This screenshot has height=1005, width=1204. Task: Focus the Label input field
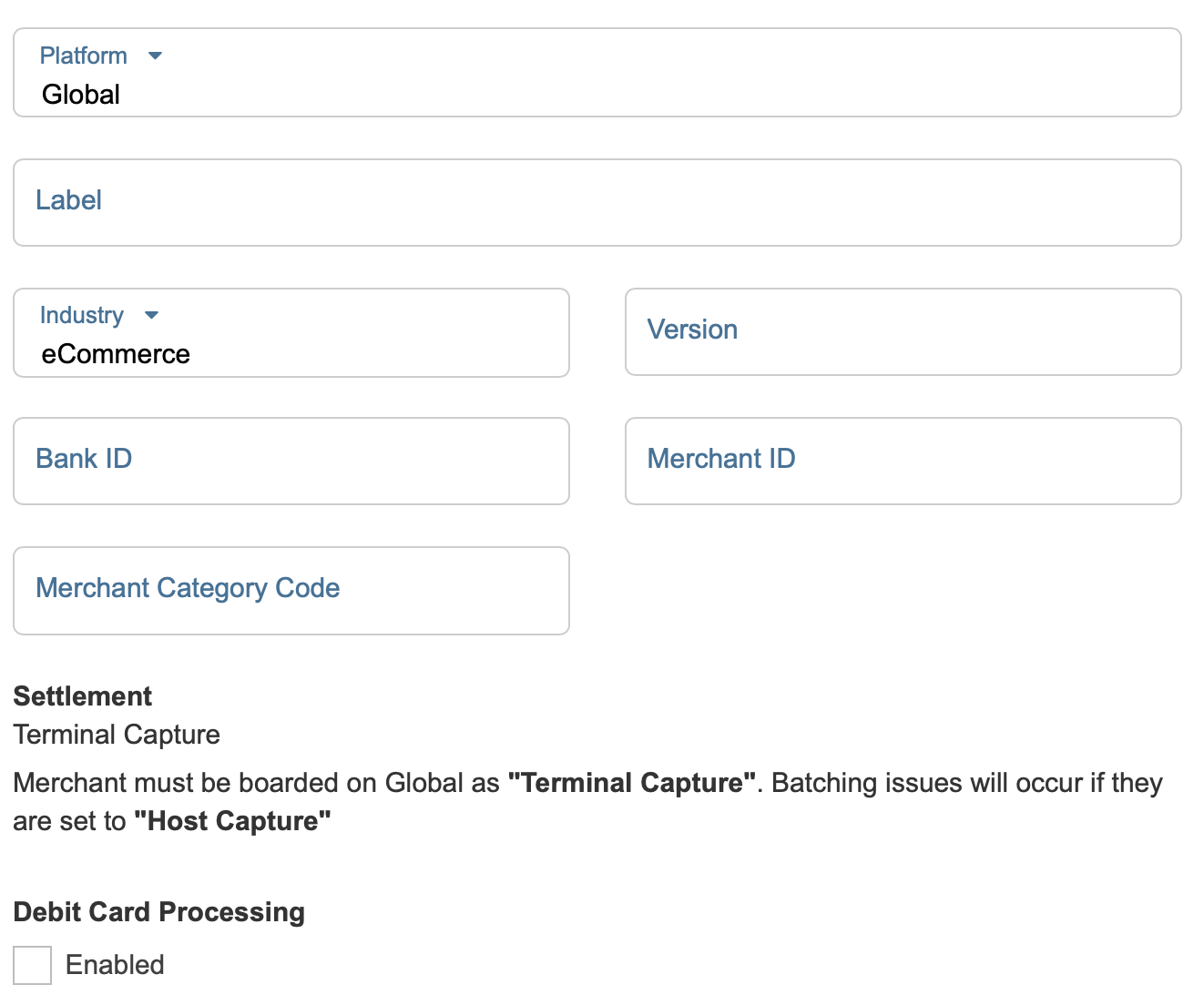597,202
